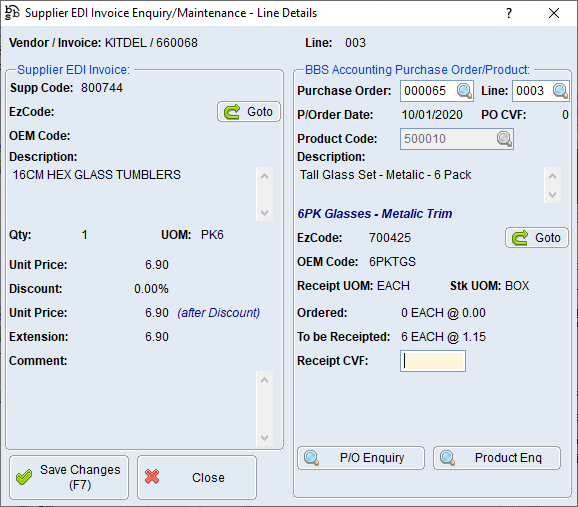Click the Qty value 1
Screen dimensions: 578x507
[84, 235]
